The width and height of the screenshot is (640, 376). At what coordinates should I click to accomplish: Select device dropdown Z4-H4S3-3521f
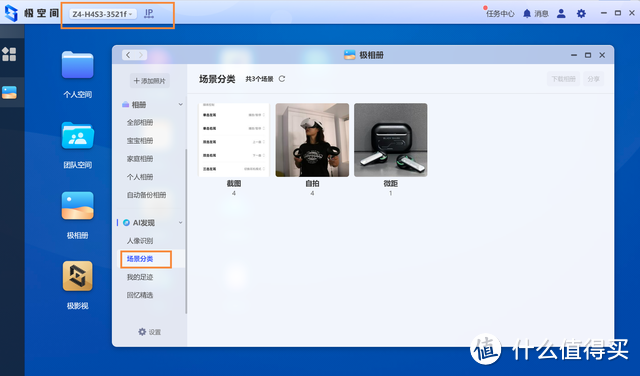click(102, 14)
